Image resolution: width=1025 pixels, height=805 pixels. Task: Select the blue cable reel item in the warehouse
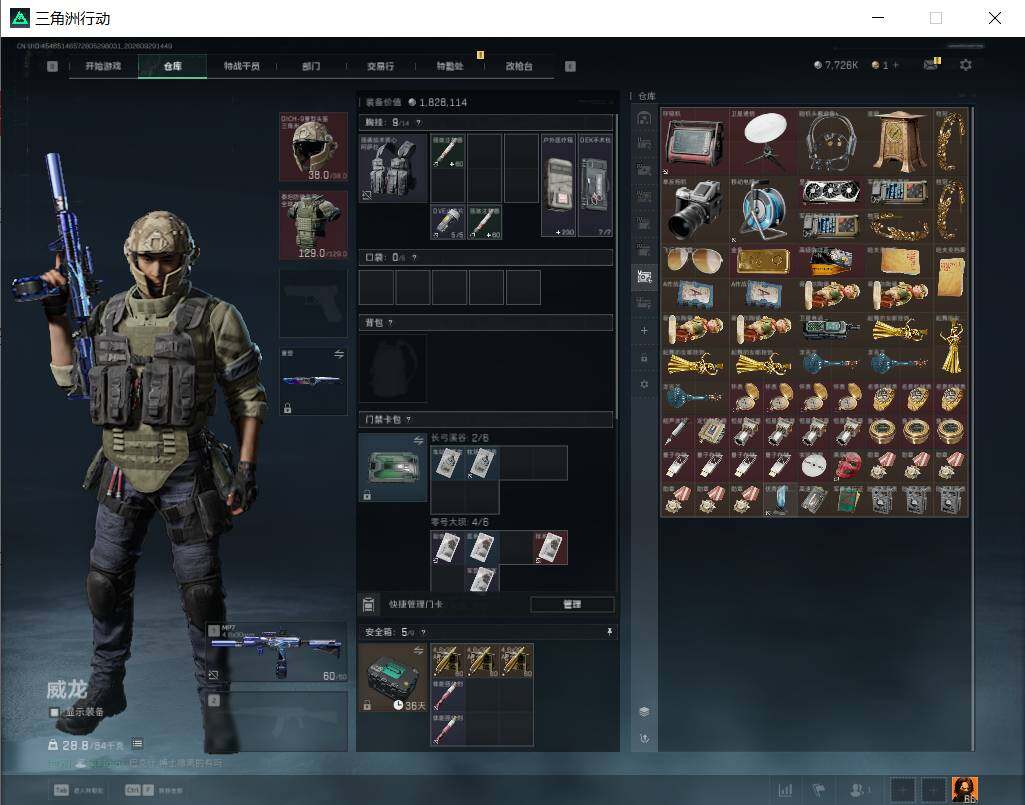tap(763, 210)
